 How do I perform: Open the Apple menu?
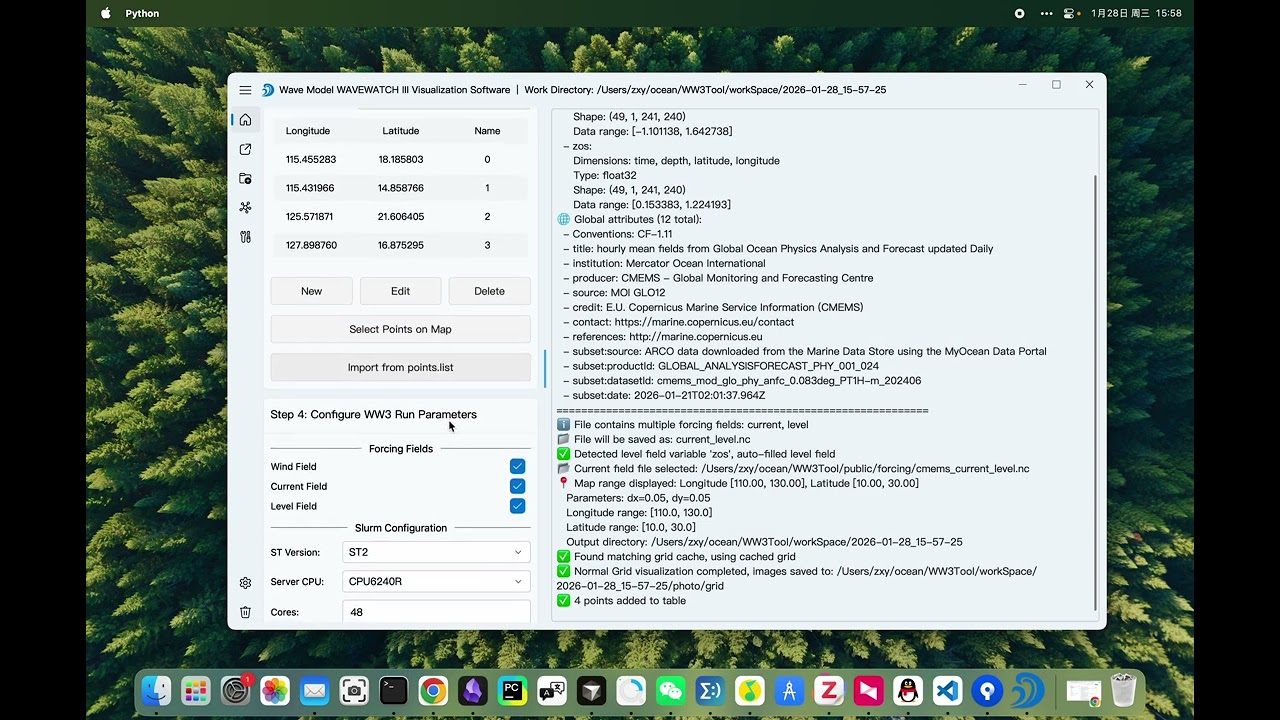pyautogui.click(x=106, y=13)
